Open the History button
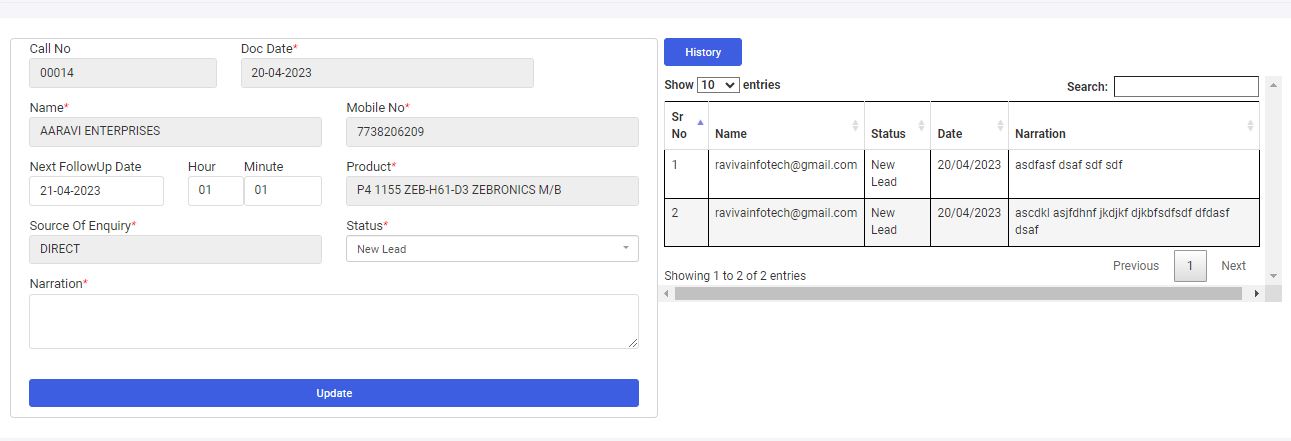 click(703, 52)
